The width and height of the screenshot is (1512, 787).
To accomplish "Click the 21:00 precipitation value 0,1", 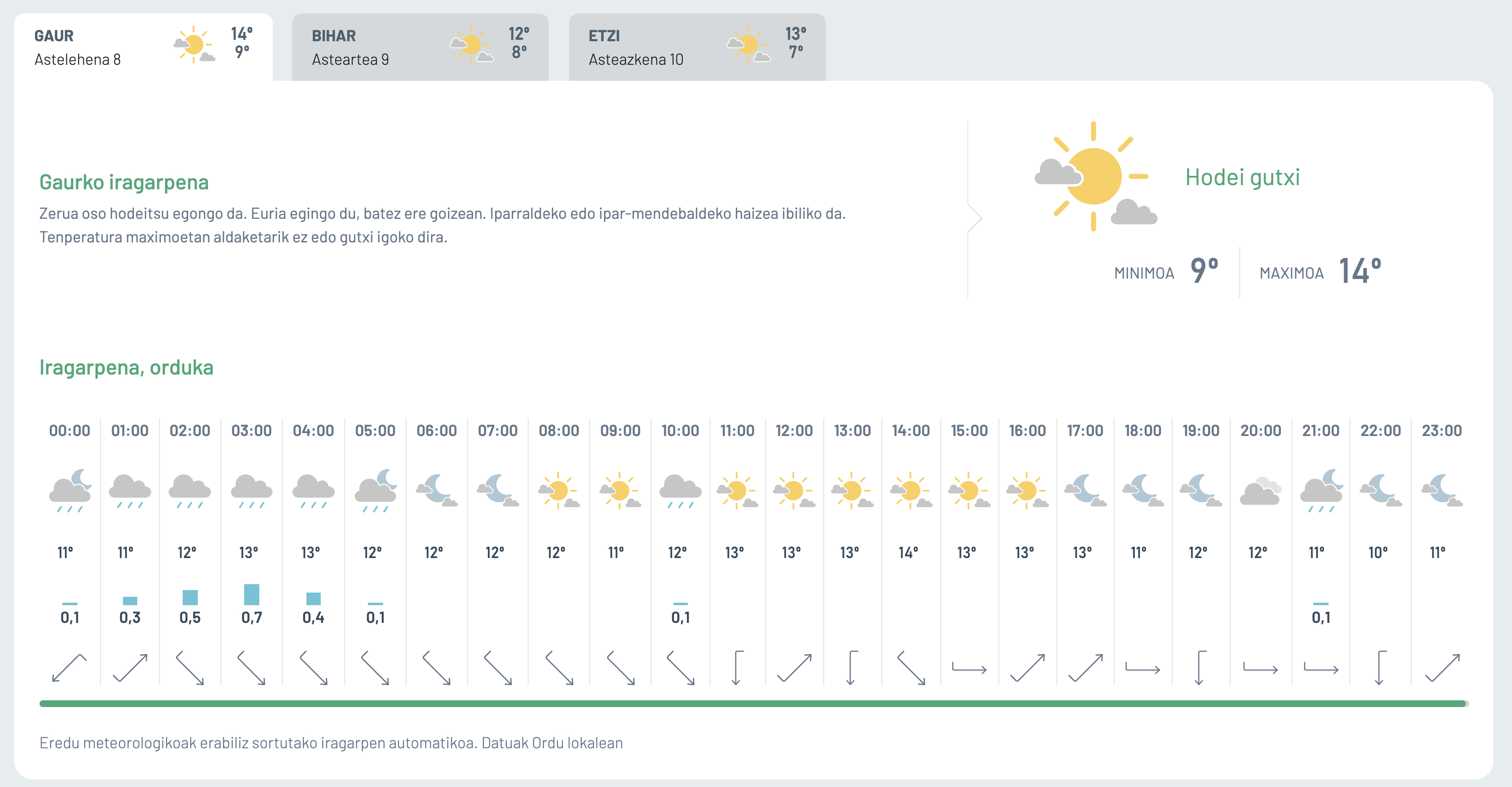I will 1321,617.
